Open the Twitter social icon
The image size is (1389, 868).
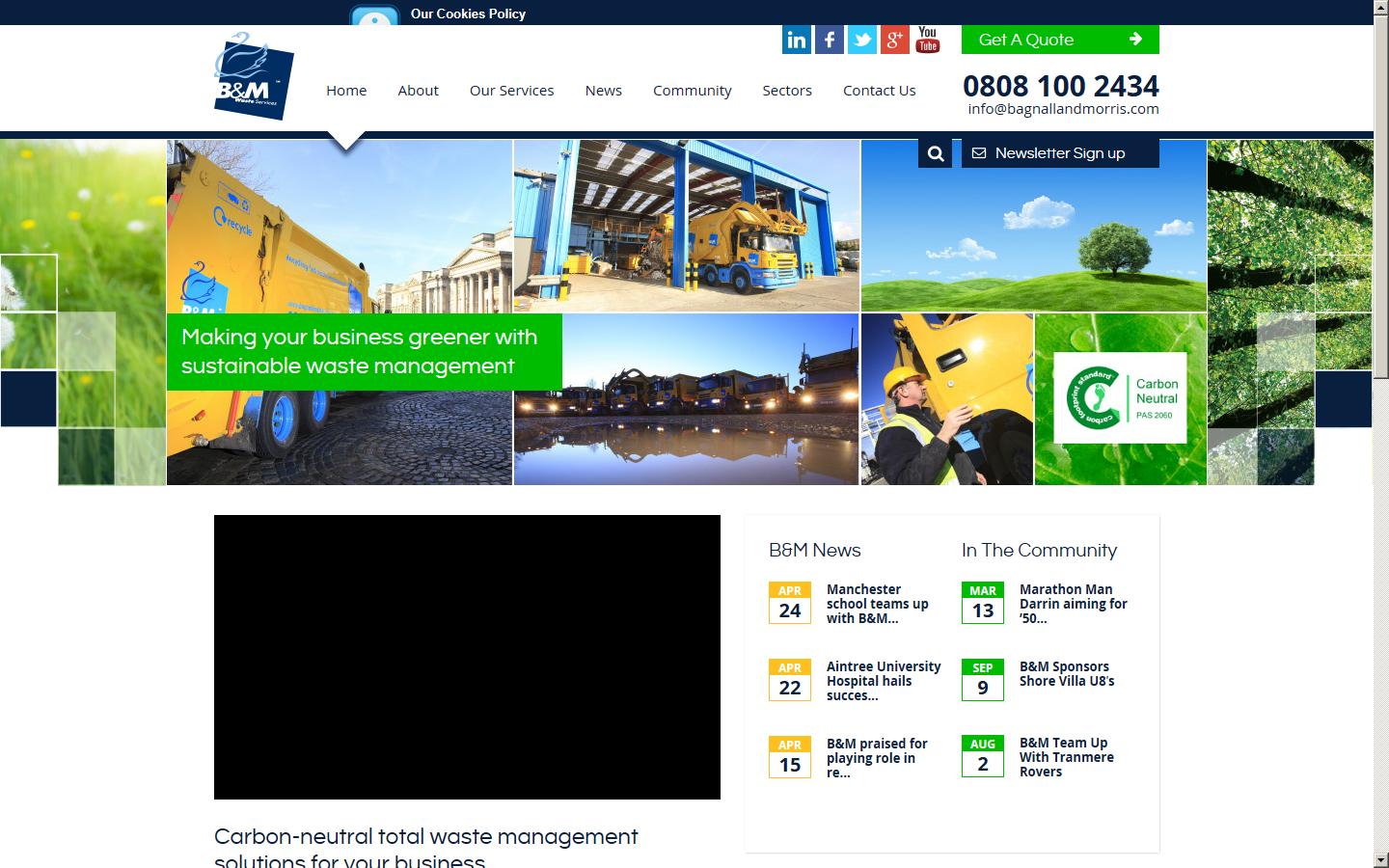click(861, 40)
